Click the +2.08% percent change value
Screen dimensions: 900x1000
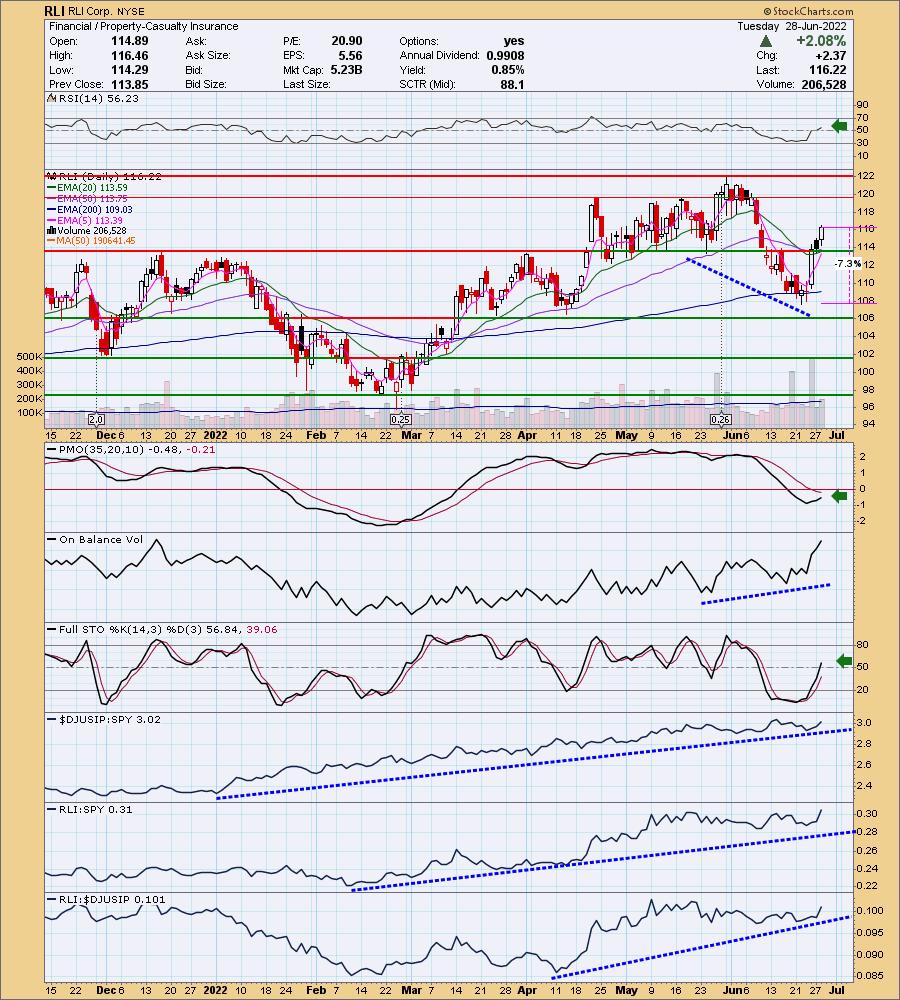[821, 41]
